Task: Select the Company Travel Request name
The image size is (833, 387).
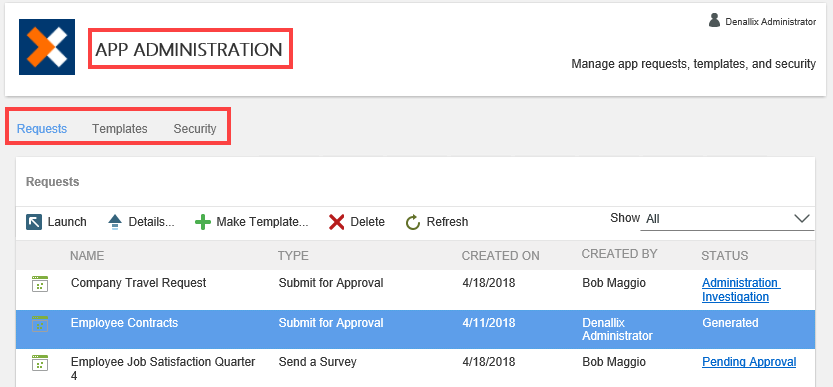Action: click(139, 283)
